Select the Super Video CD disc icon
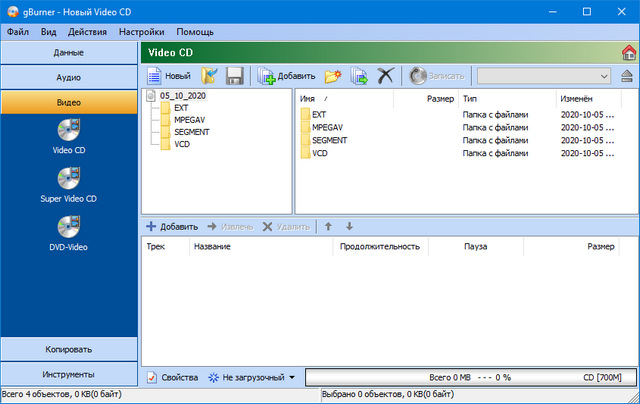640x404 pixels. click(69, 179)
